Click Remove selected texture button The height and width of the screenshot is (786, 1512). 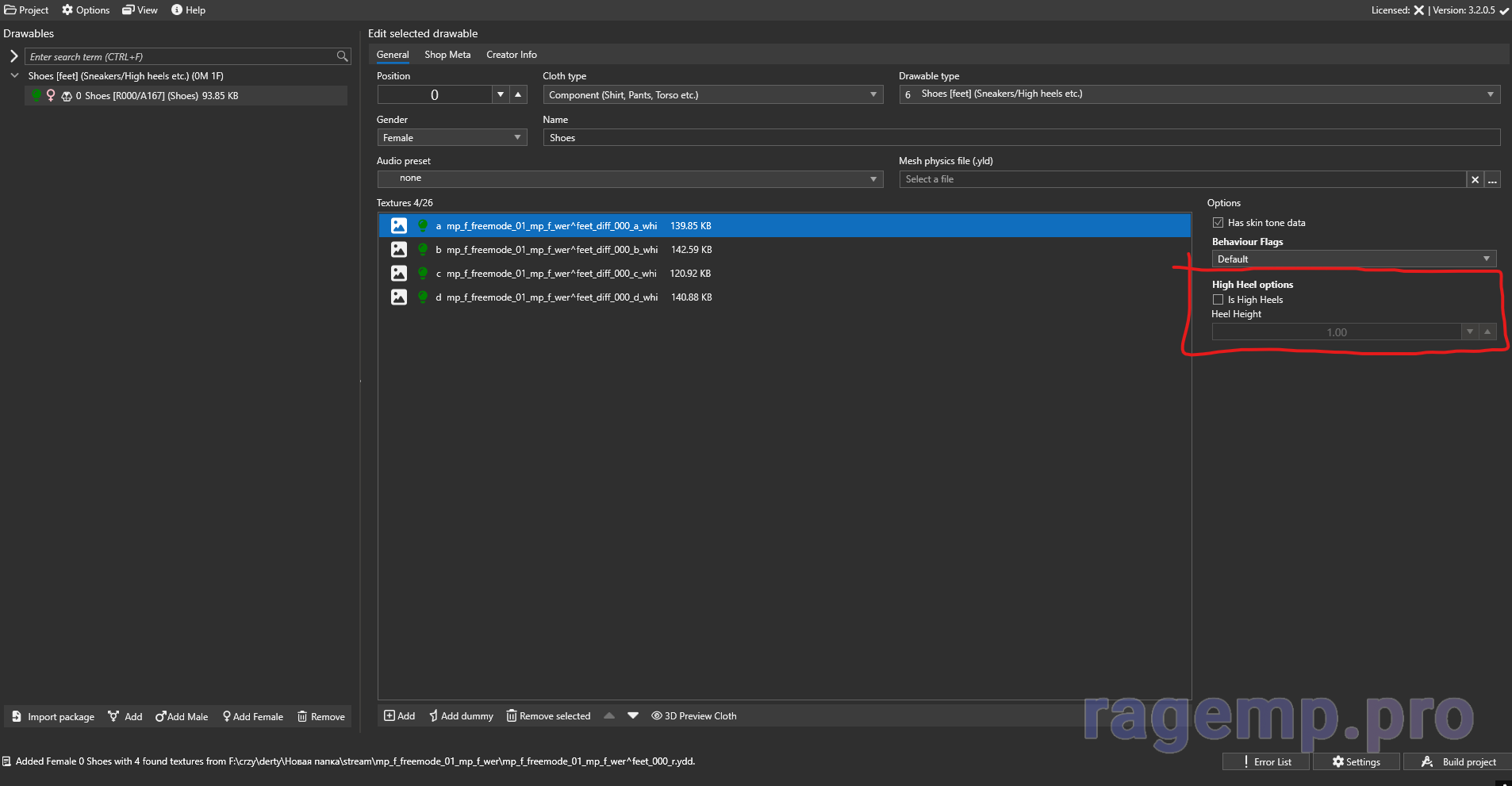click(x=549, y=716)
